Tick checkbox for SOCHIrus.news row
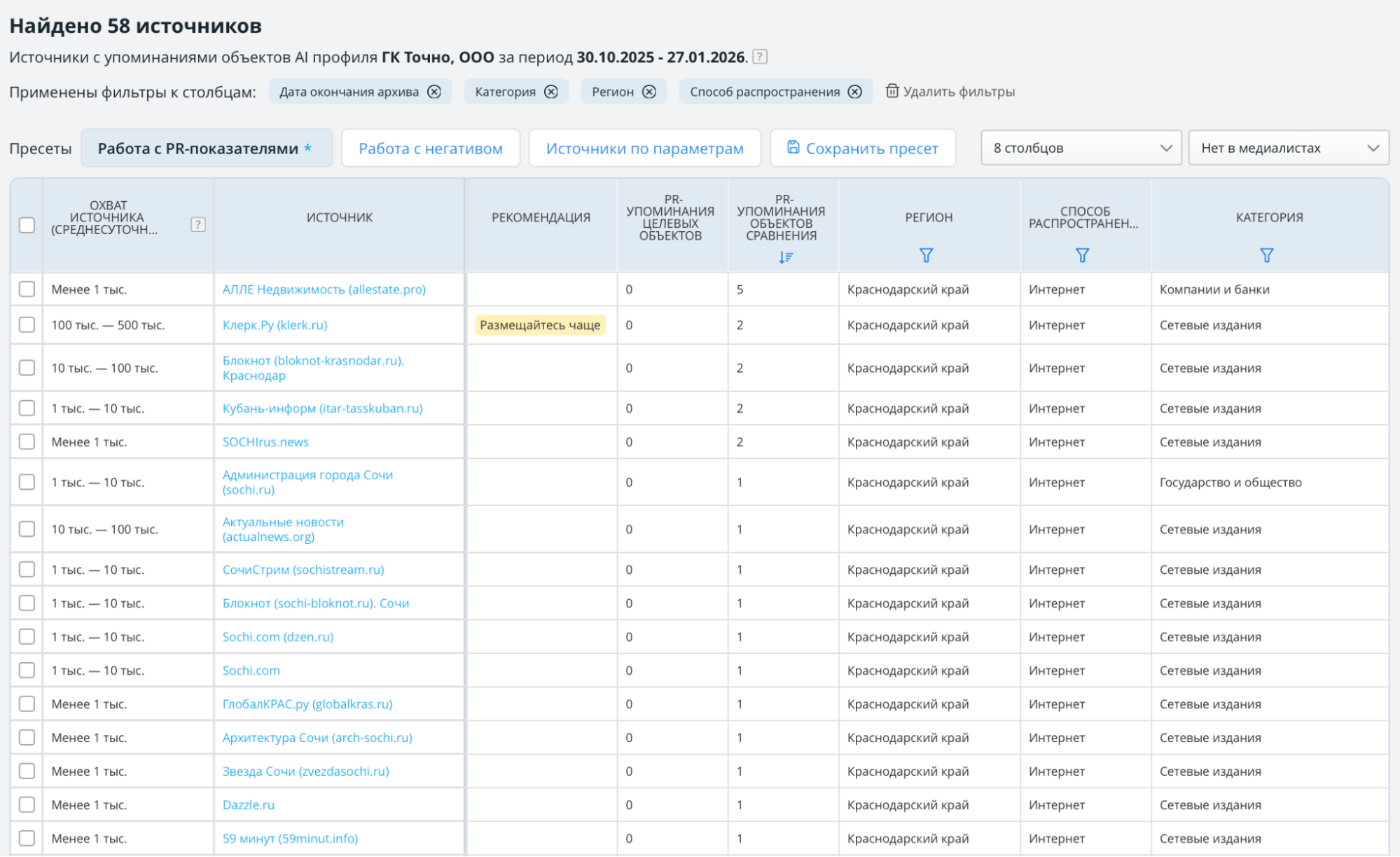Screen dimensions: 1400x857 27,442
